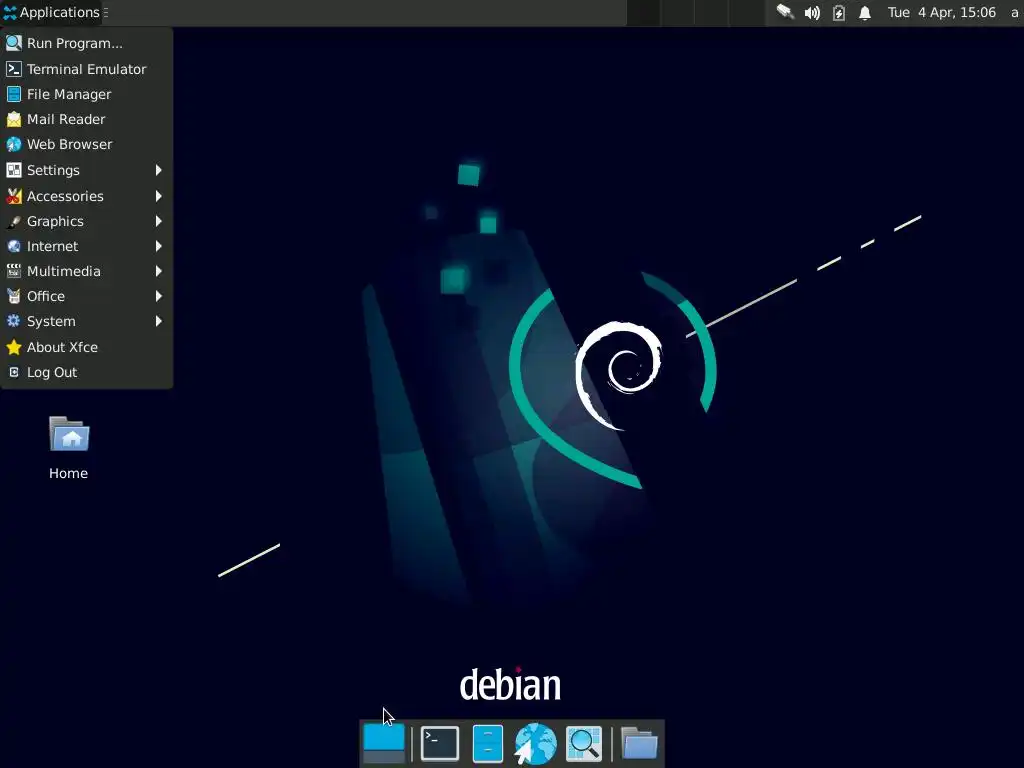The image size is (1024, 768).
Task: Select Run Program... from the menu
Action: point(86,43)
